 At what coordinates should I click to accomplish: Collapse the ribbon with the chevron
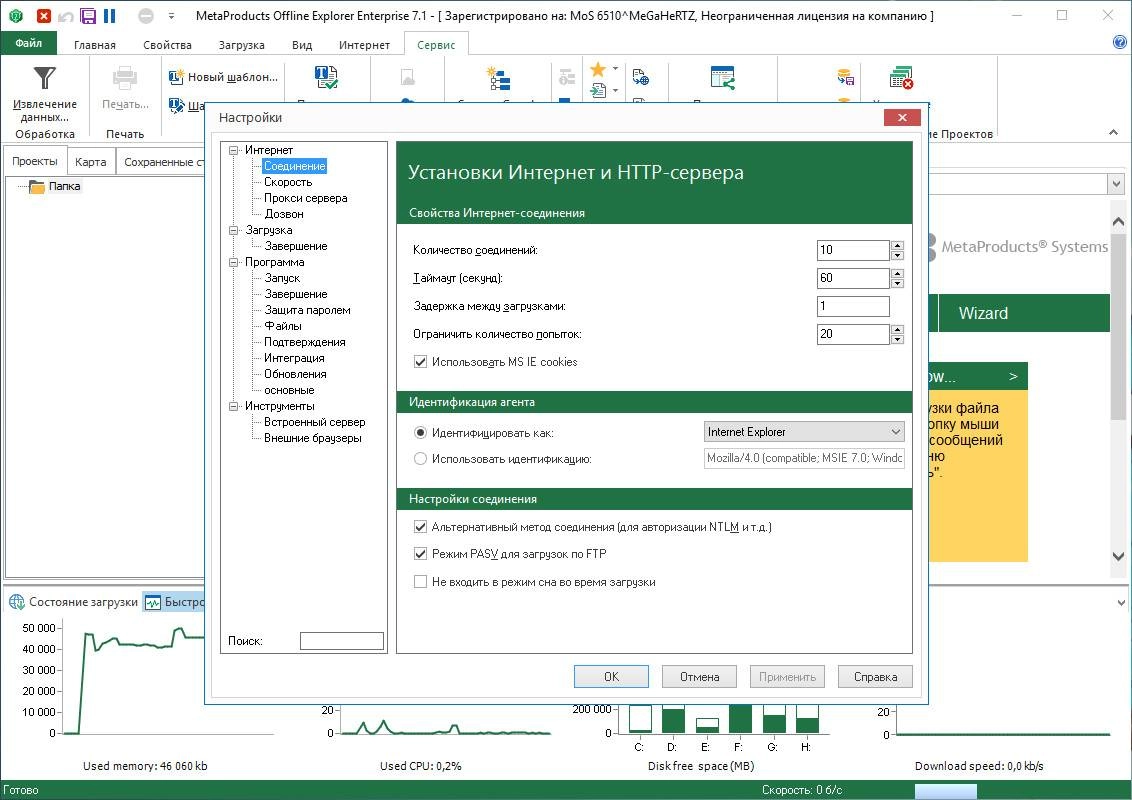(x=1113, y=132)
